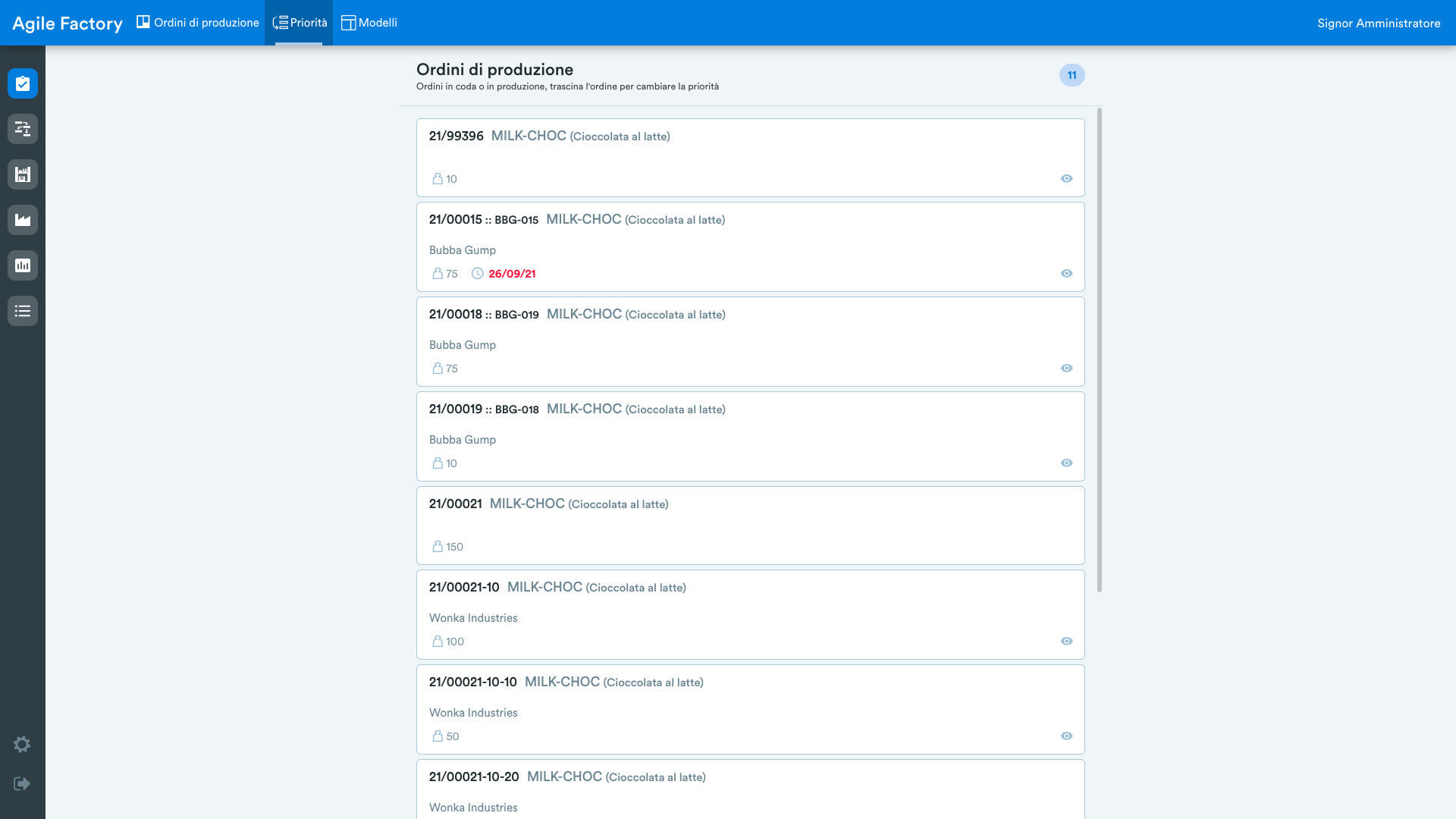Viewport: 1456px width, 819px height.
Task: Click the quantity icon on order 21/99396
Action: [438, 179]
